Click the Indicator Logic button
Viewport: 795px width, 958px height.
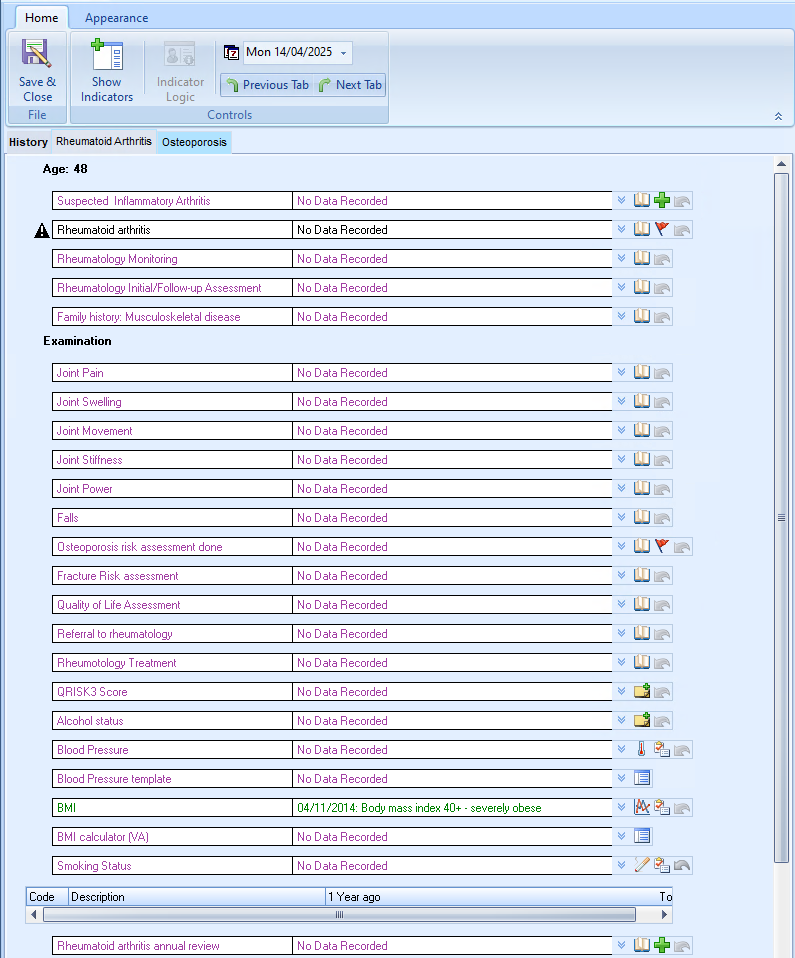tap(180, 73)
